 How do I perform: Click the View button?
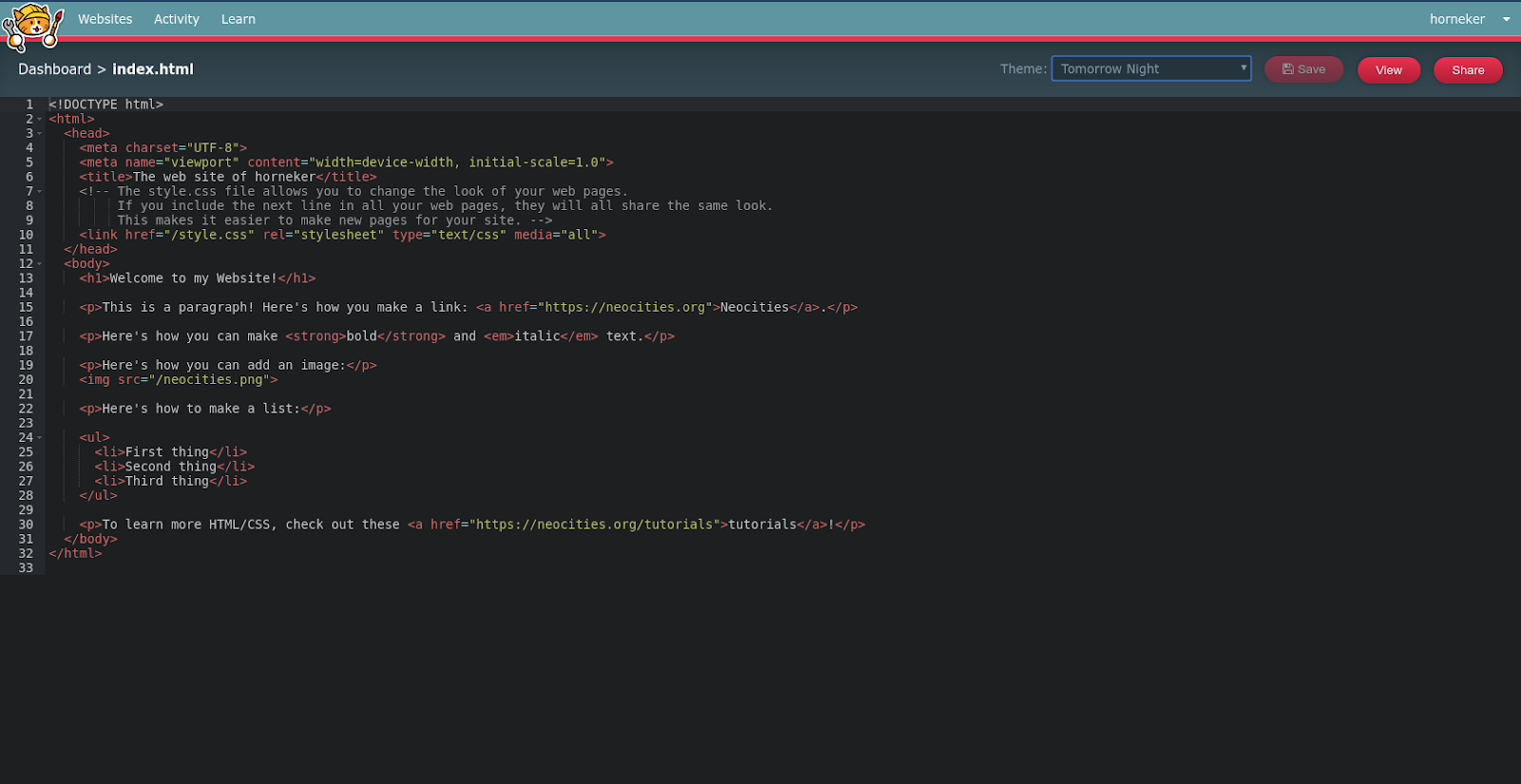1389,70
